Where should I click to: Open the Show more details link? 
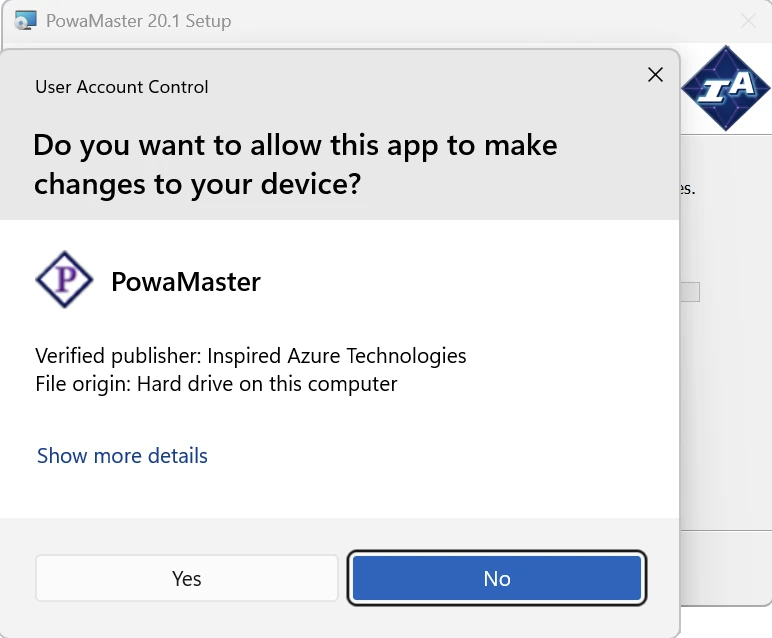(122, 456)
